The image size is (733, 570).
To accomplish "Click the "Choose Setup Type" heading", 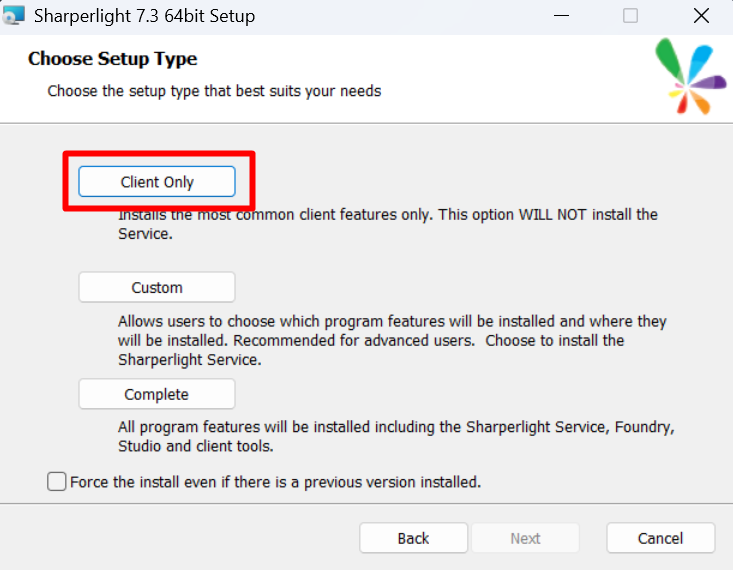I will point(113,59).
